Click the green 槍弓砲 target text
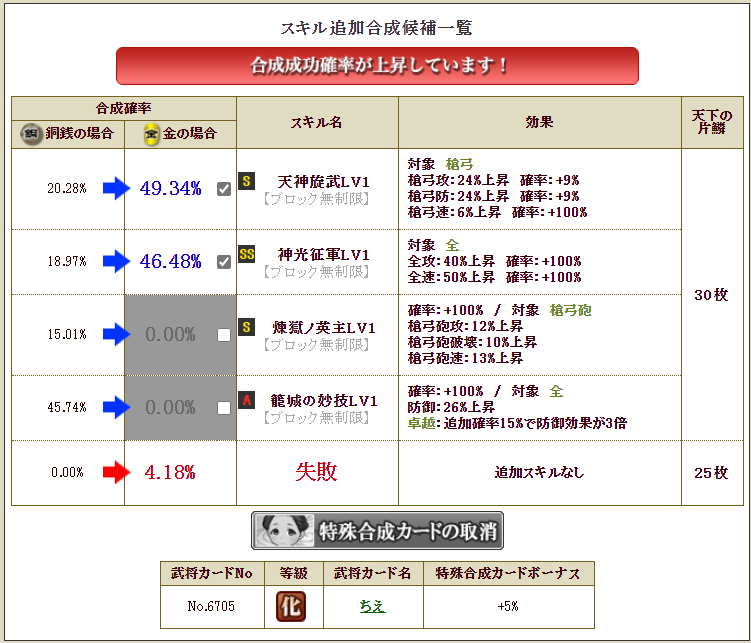The image size is (751, 643). pyautogui.click(x=570, y=310)
